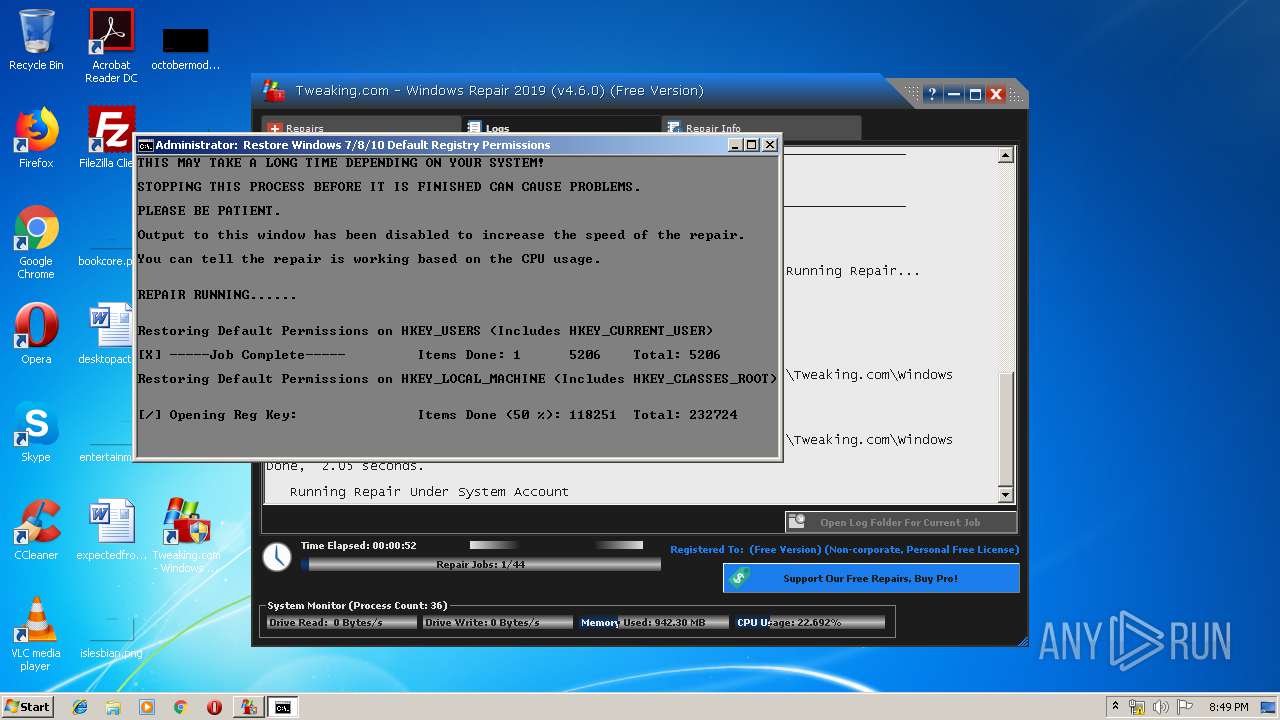Select the islesbian.png file icon
Viewport: 1280px width, 720px height.
point(111,634)
